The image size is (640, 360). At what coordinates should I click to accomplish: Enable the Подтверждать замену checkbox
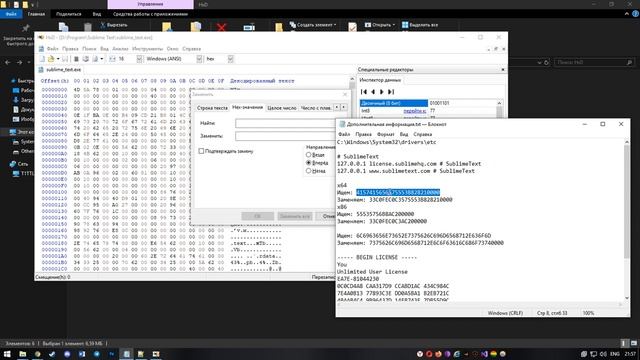[x=201, y=151]
